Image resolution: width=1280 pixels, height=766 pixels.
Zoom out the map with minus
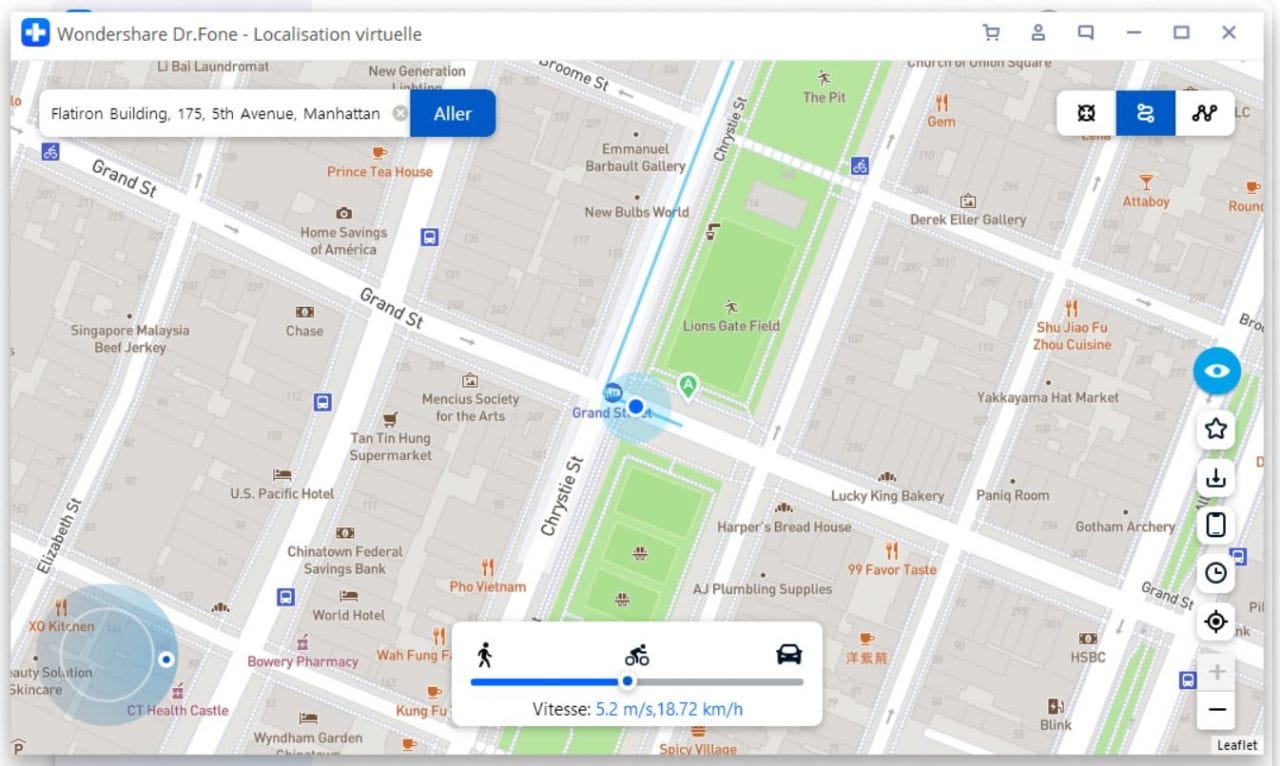tap(1216, 710)
